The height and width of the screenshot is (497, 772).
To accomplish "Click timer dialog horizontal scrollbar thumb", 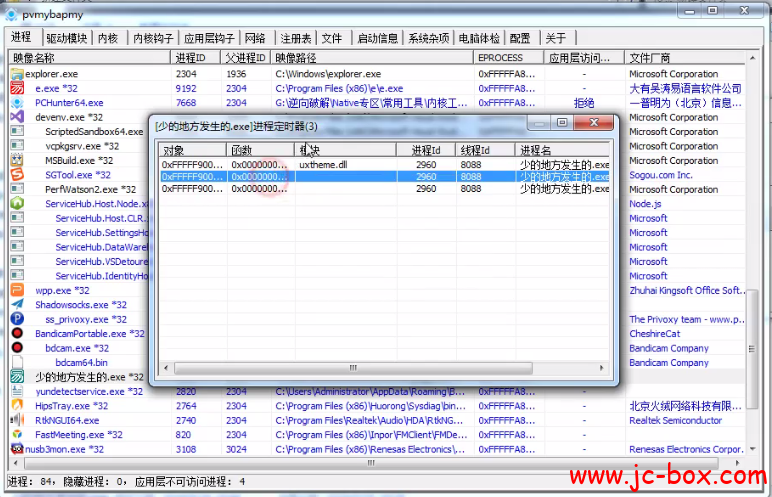I will pos(353,368).
